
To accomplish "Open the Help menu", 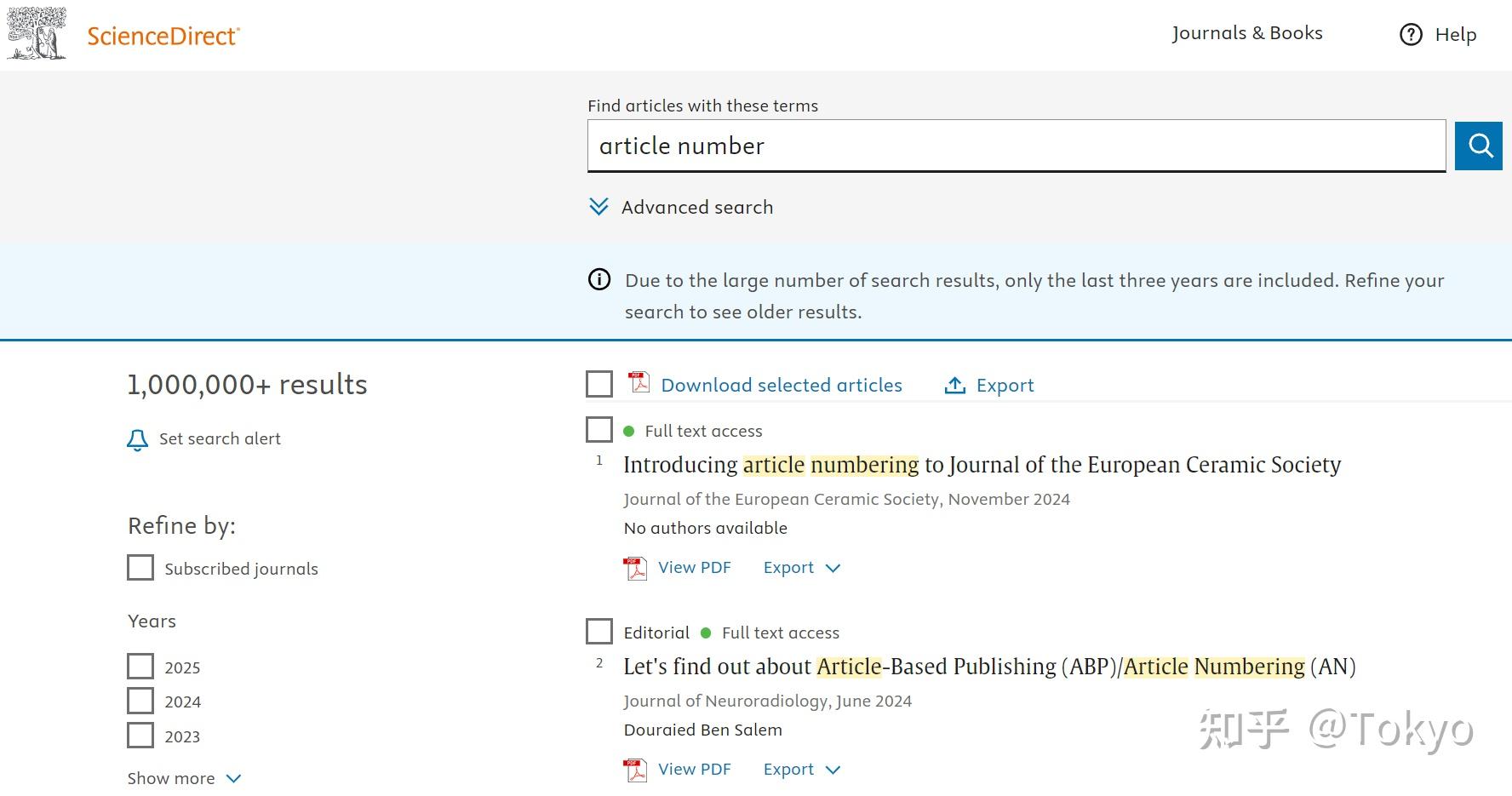I will (x=1456, y=35).
